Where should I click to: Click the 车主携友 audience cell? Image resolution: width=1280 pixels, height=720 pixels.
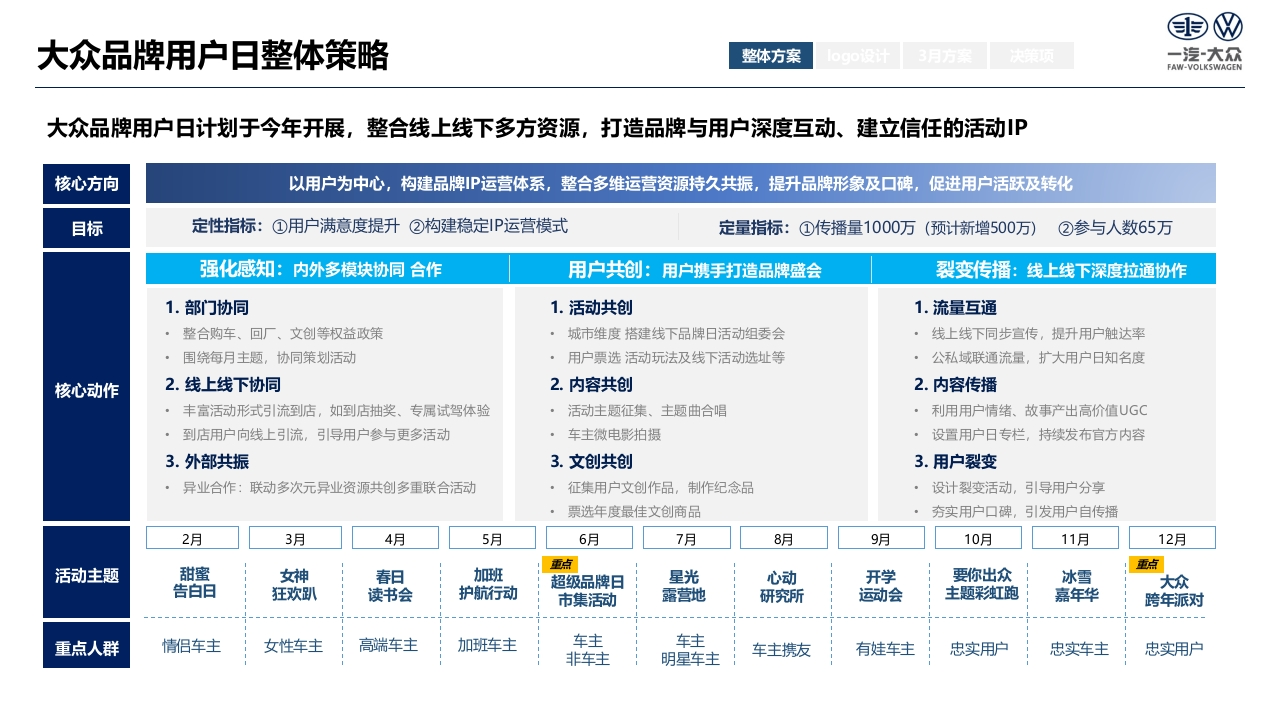click(x=781, y=650)
